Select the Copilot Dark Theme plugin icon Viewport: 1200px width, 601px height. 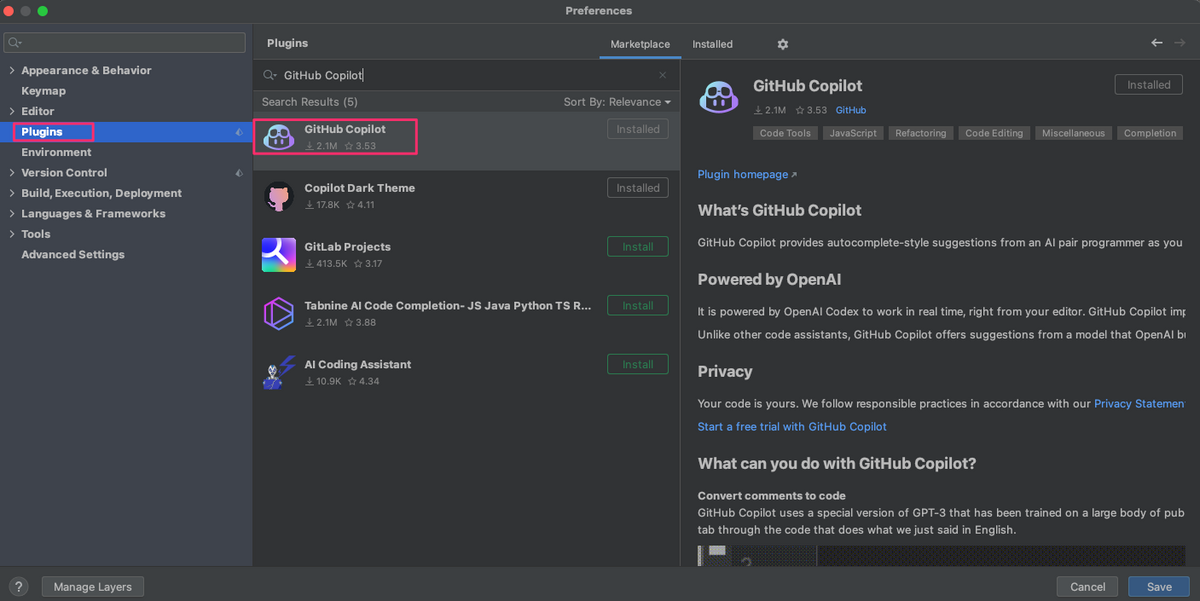[x=279, y=196]
